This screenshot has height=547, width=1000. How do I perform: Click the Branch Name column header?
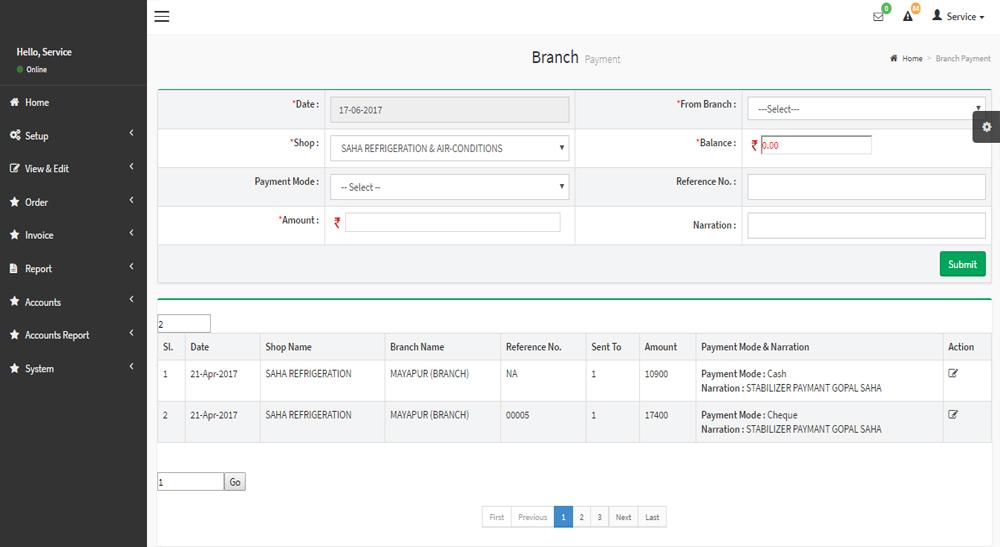tap(417, 347)
